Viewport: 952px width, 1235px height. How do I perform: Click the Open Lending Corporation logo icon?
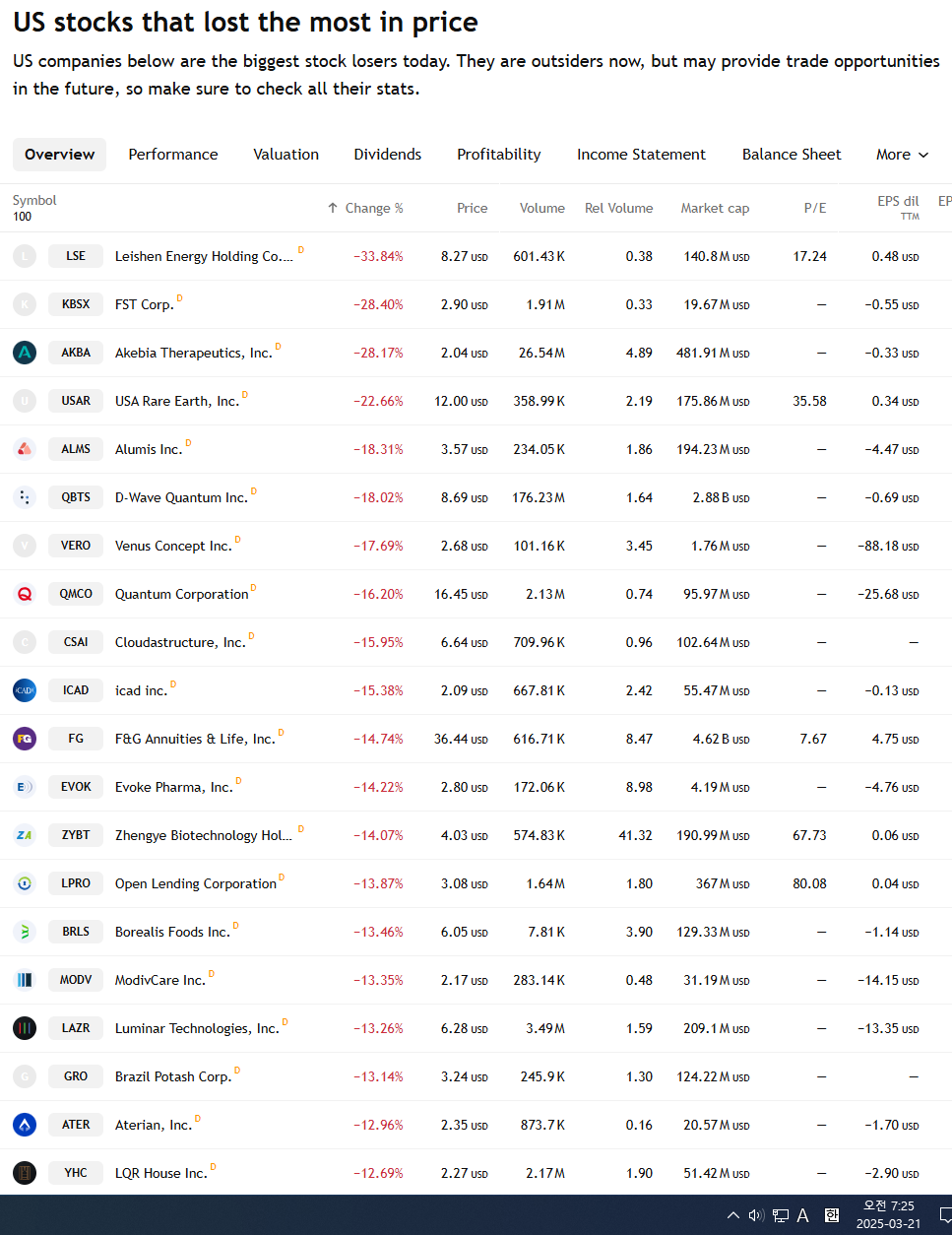point(25,883)
